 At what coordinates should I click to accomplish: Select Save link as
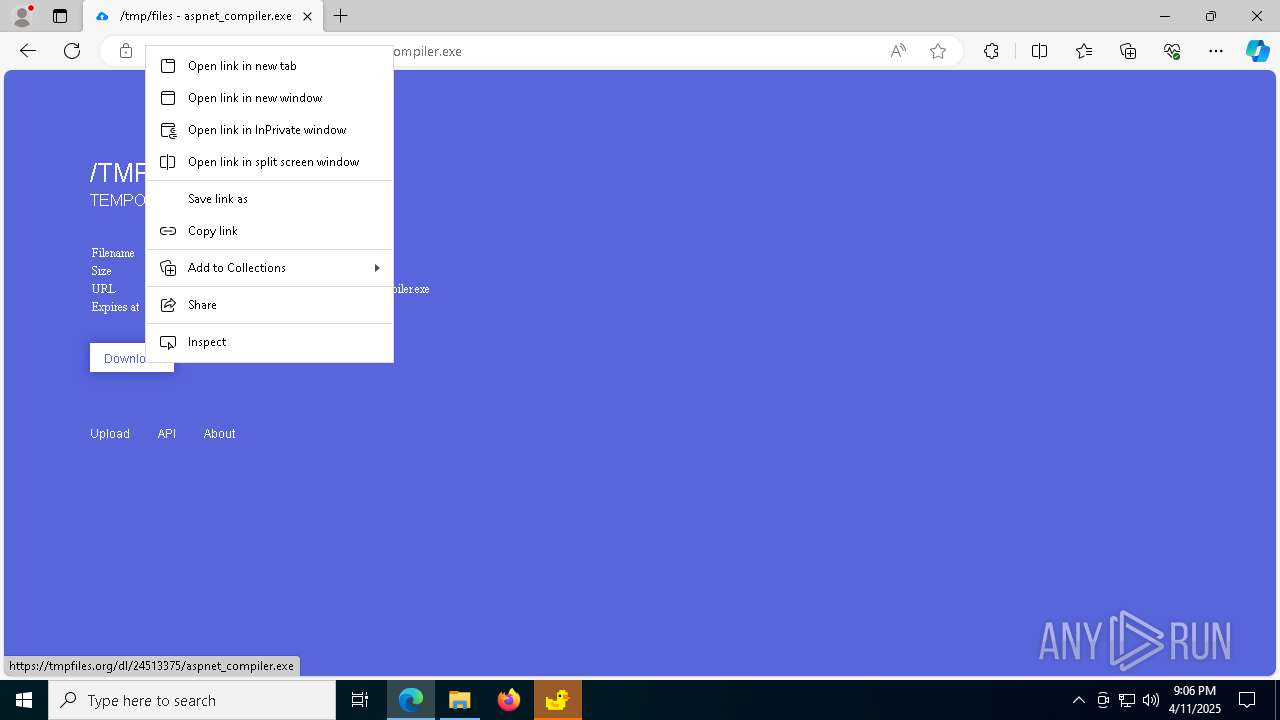(x=269, y=199)
